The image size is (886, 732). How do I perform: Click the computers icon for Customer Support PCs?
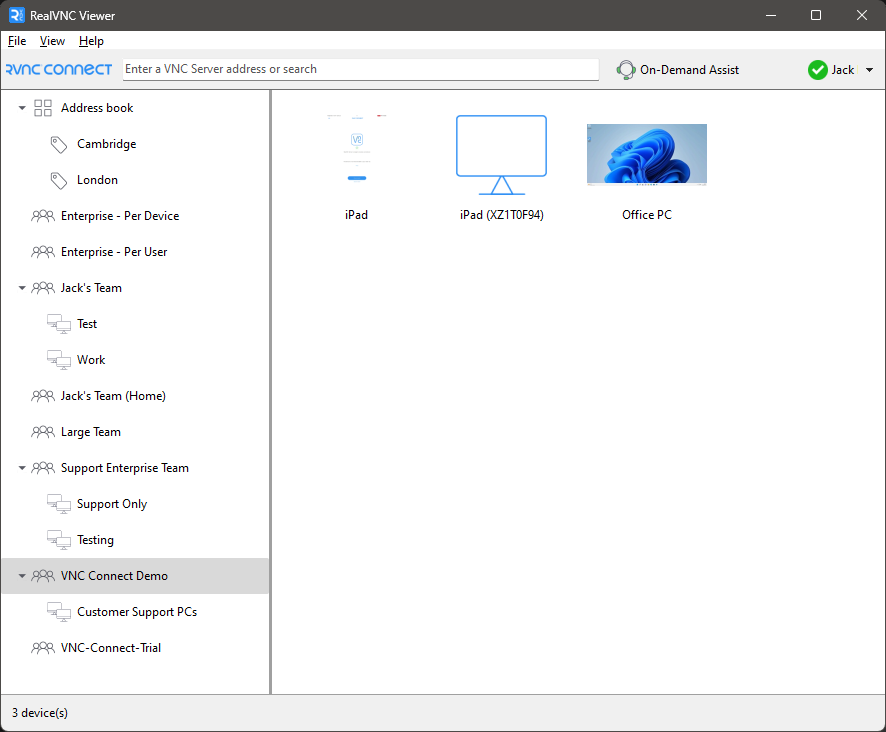coord(59,612)
